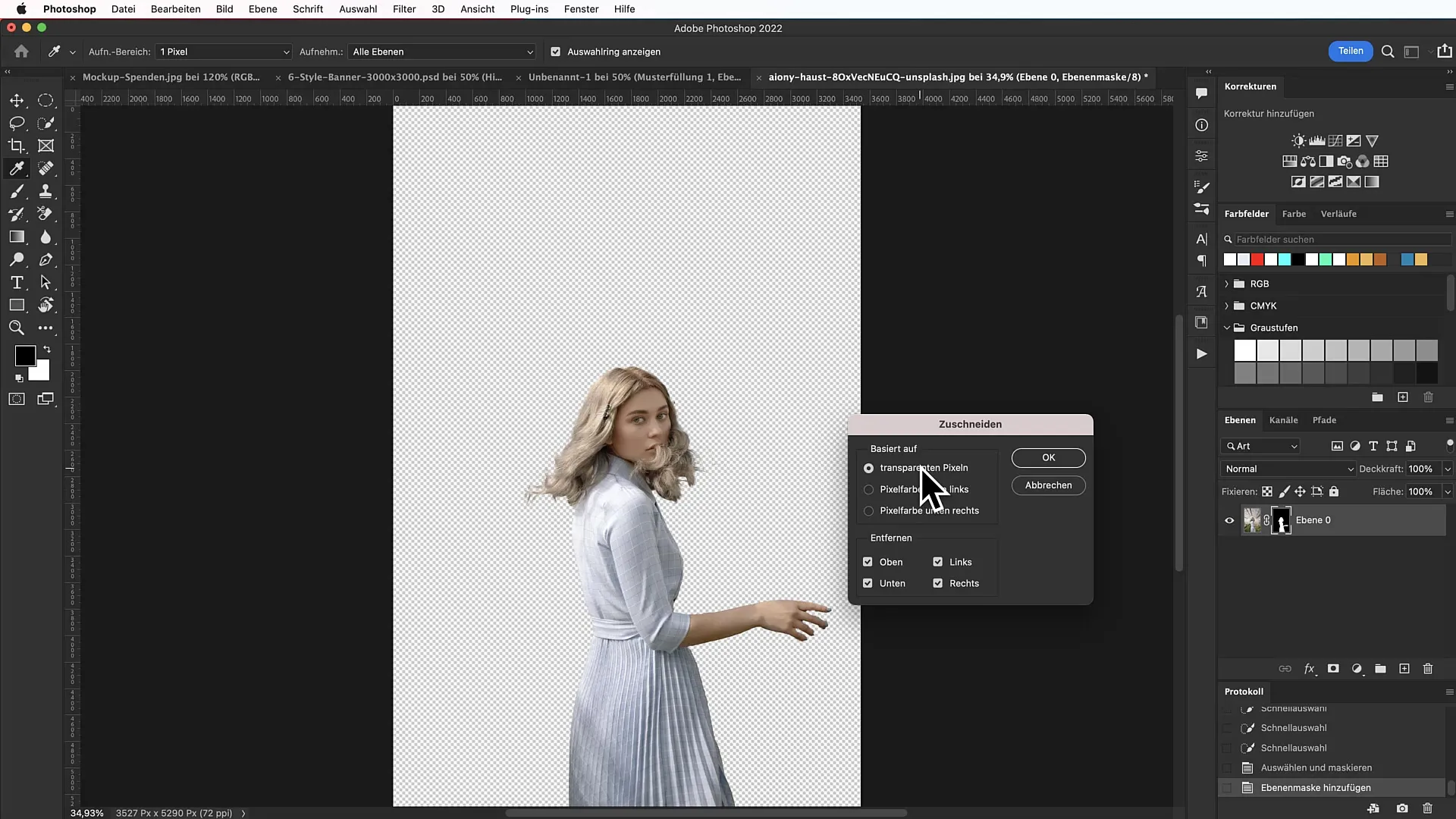
Task: Open the Fenster menu
Action: (x=581, y=9)
